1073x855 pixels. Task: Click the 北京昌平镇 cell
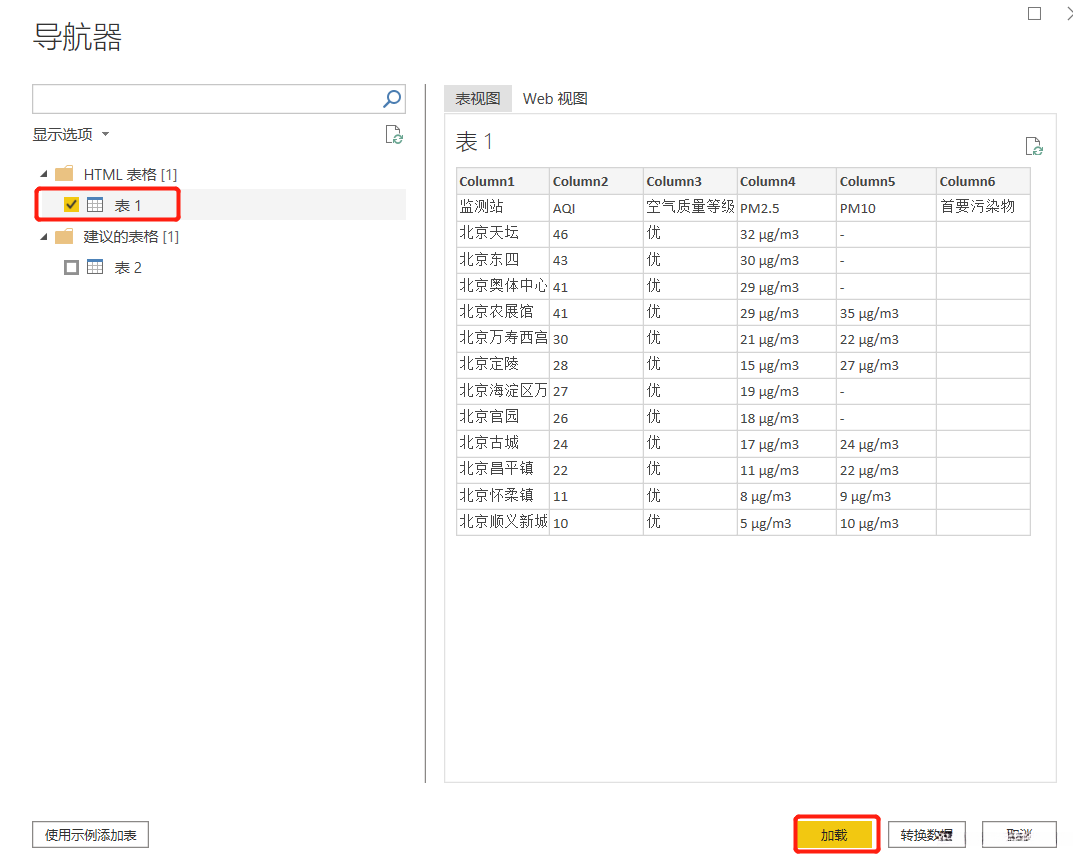click(503, 470)
